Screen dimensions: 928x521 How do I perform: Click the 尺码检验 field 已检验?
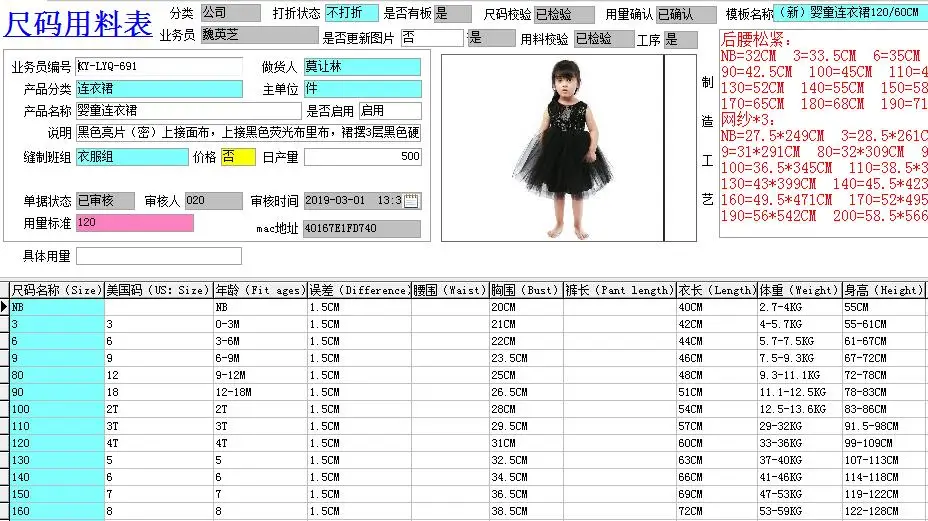564,14
